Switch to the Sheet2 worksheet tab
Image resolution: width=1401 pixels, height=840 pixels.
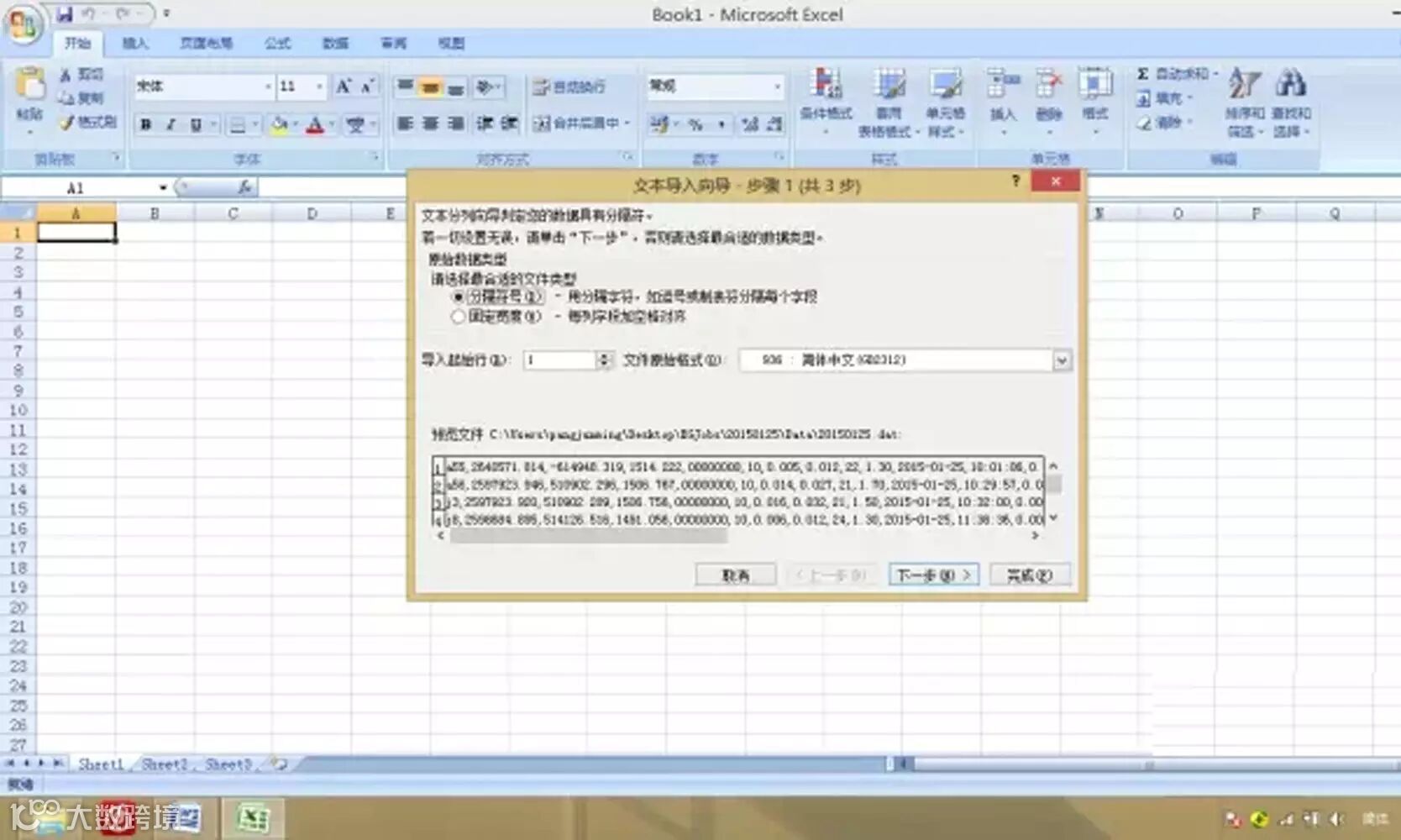pyautogui.click(x=165, y=764)
